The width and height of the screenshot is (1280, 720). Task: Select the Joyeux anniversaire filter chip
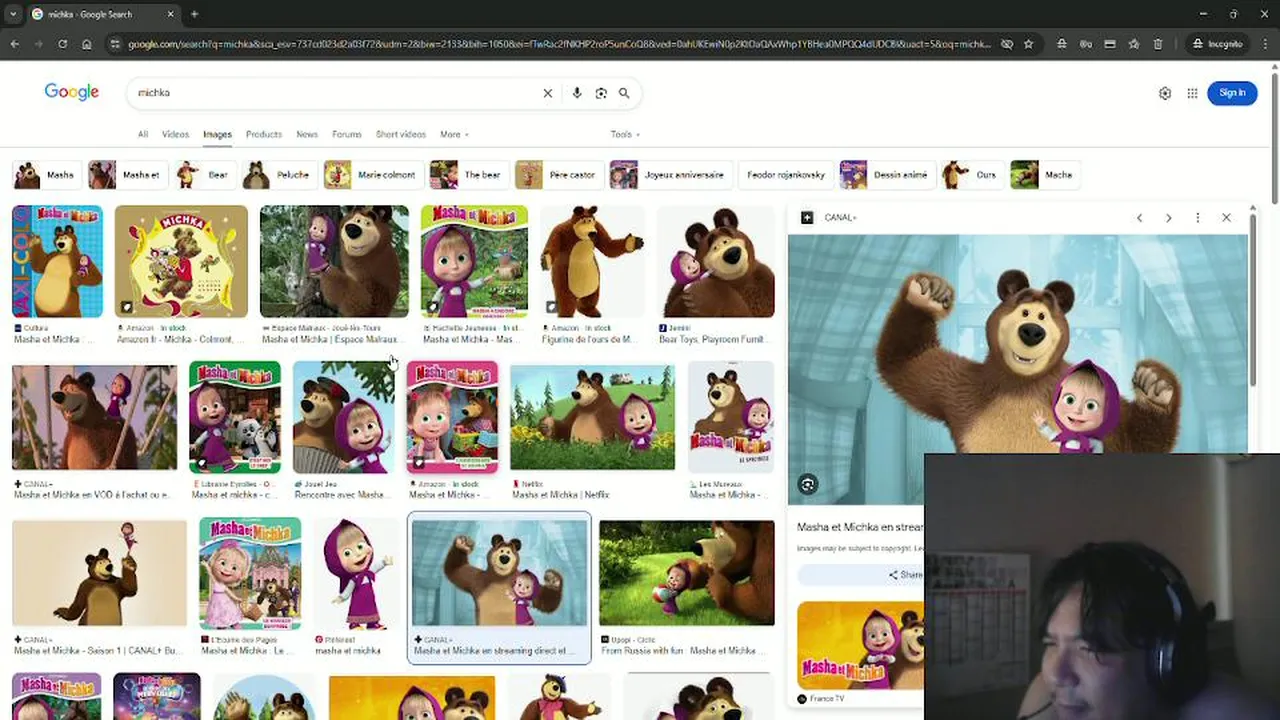click(669, 175)
